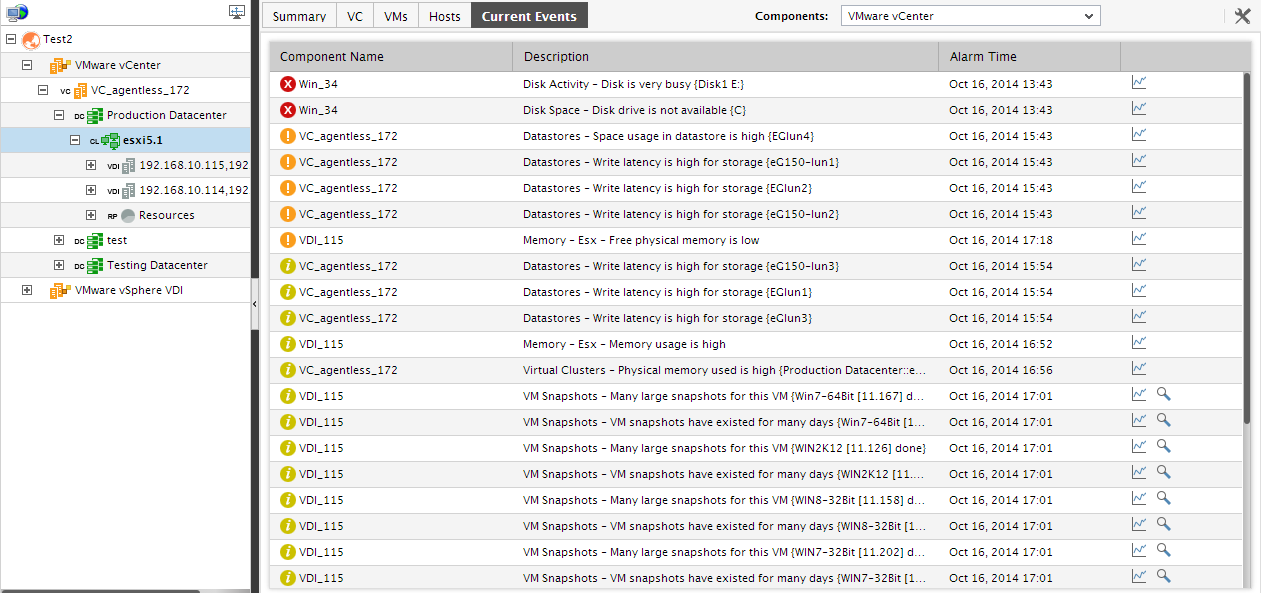Select the test datacenter tree item
The image size is (1261, 593).
(x=117, y=240)
